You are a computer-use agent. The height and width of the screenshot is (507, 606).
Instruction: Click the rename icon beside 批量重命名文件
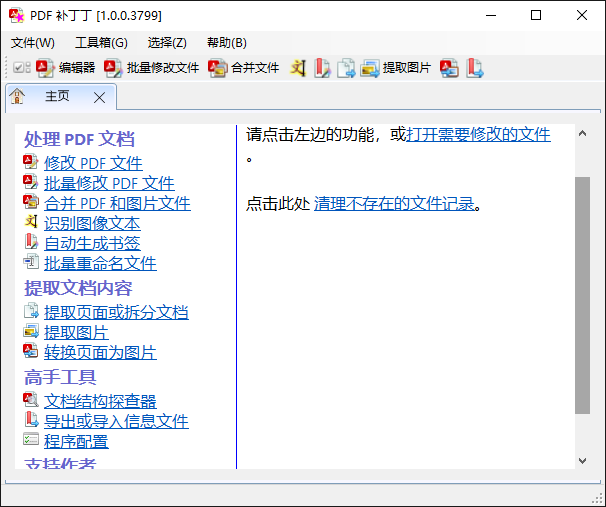click(x=31, y=262)
